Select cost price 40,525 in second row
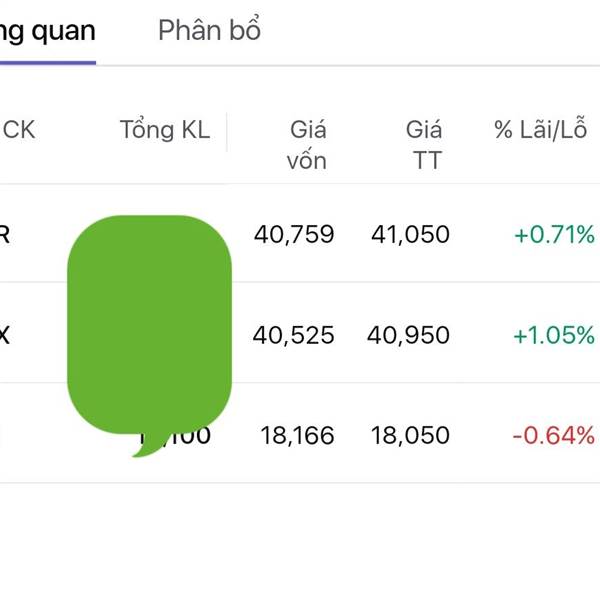 [293, 335]
